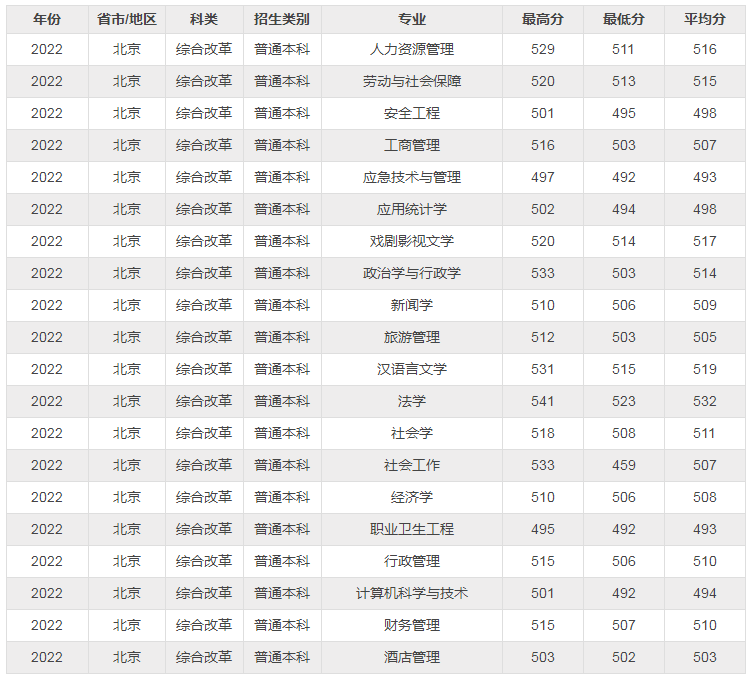Select the average score 519 for 汉语言文学

click(x=704, y=369)
